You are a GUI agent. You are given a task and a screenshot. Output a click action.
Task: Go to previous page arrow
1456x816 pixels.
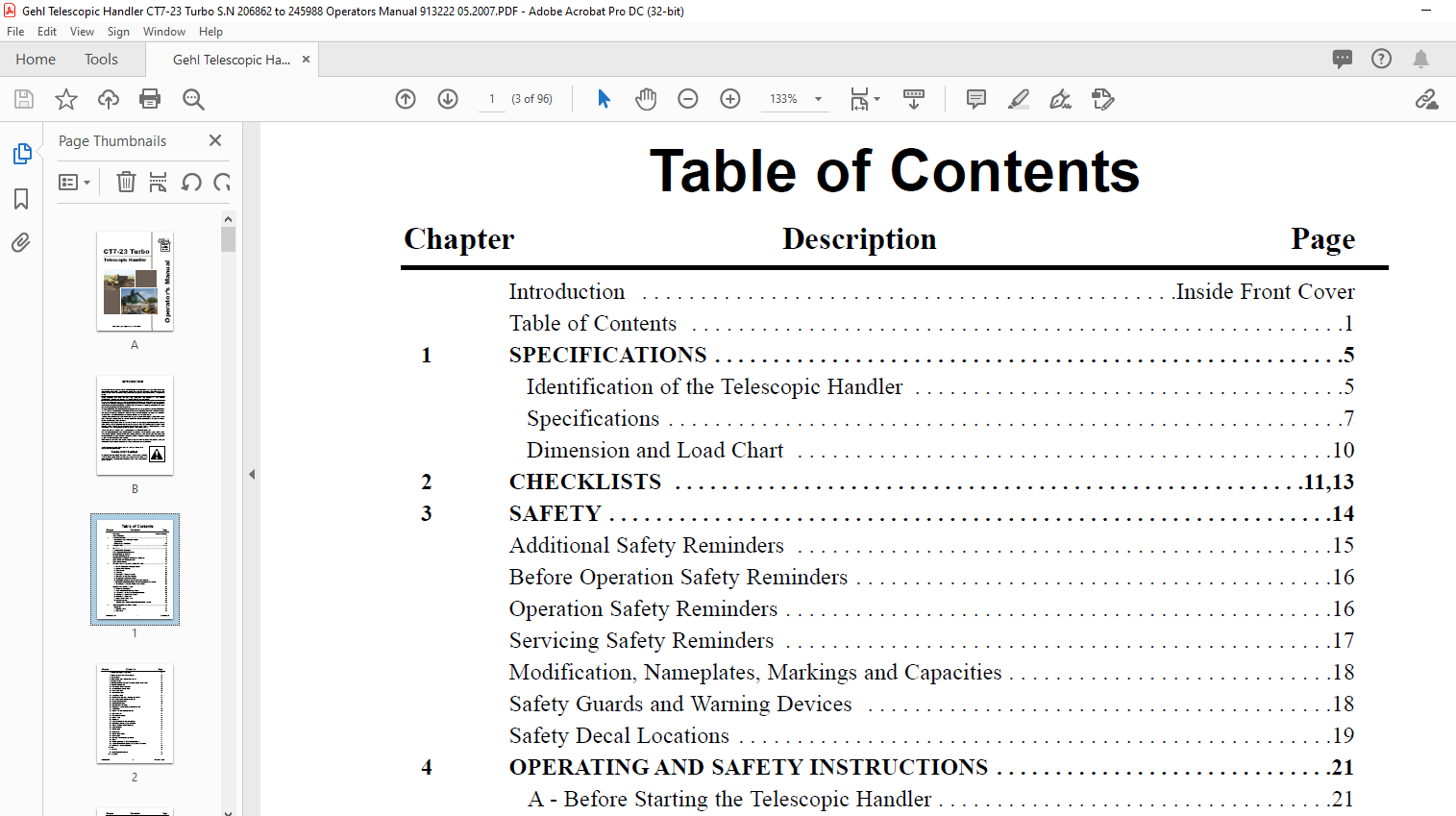coord(406,99)
